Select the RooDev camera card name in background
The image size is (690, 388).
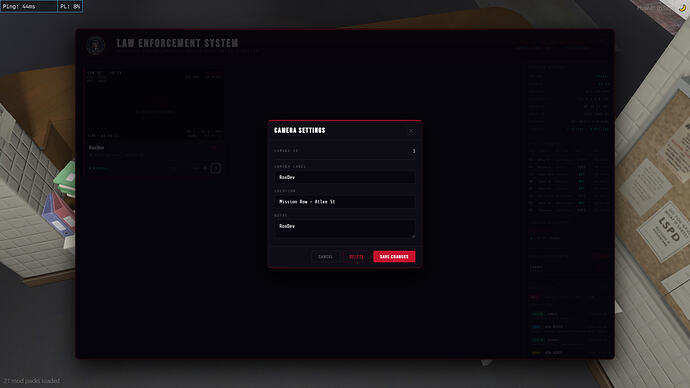tap(97, 148)
